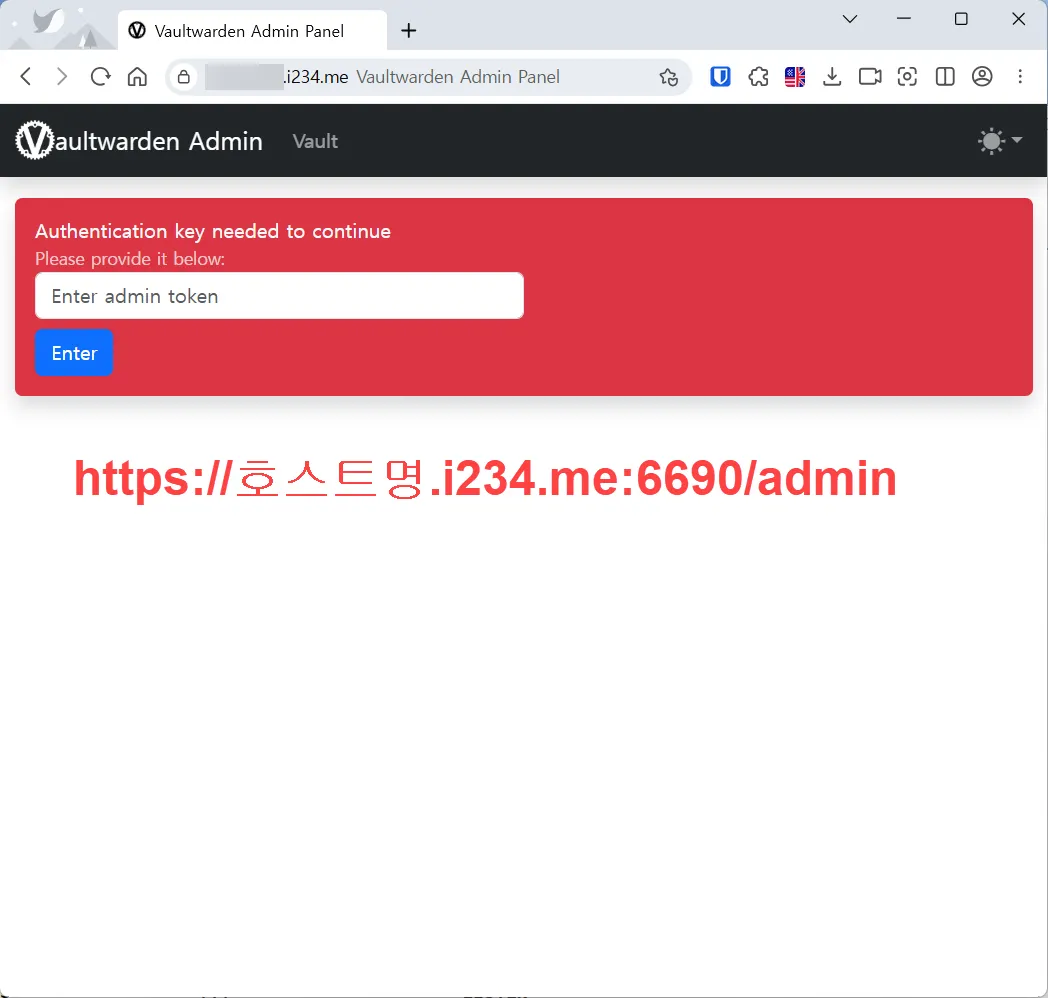Maximize the browser window
Viewport: 1048px width, 998px height.
click(x=961, y=19)
